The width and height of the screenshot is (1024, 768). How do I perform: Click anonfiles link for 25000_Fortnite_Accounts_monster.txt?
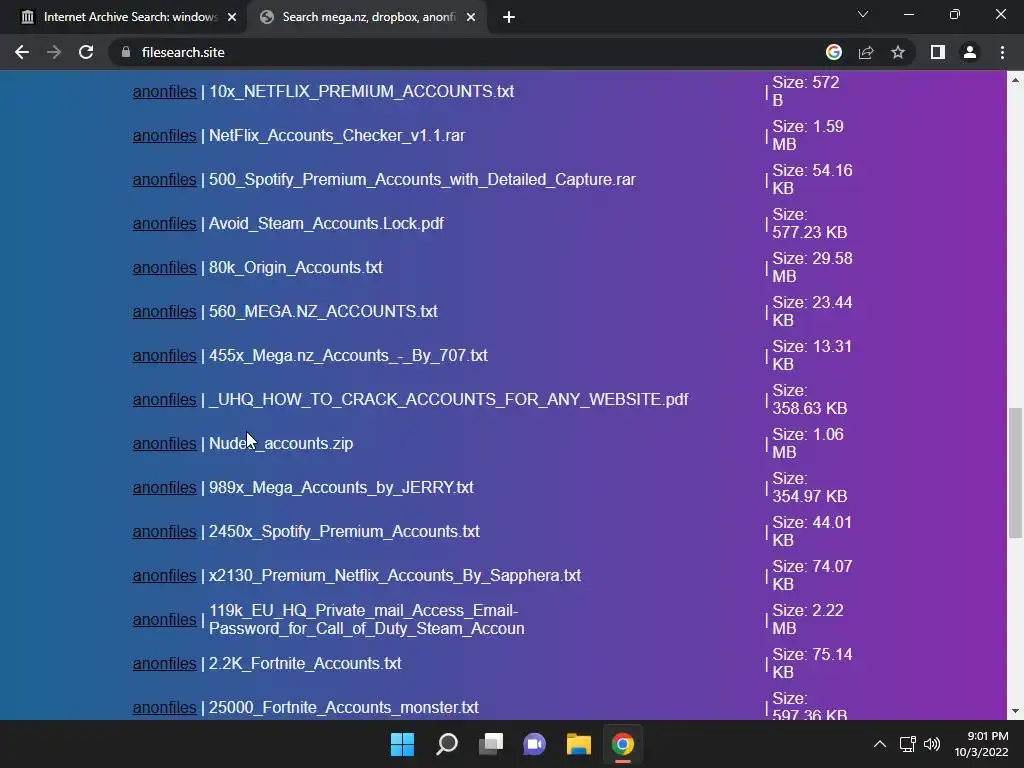click(165, 707)
